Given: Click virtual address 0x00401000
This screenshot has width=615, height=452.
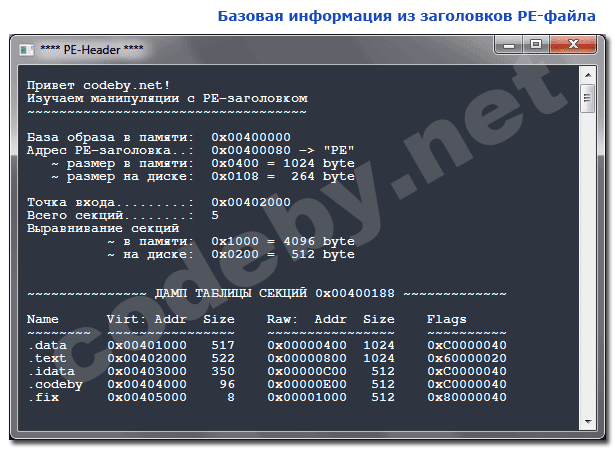Looking at the screenshot, I should tap(147, 345).
